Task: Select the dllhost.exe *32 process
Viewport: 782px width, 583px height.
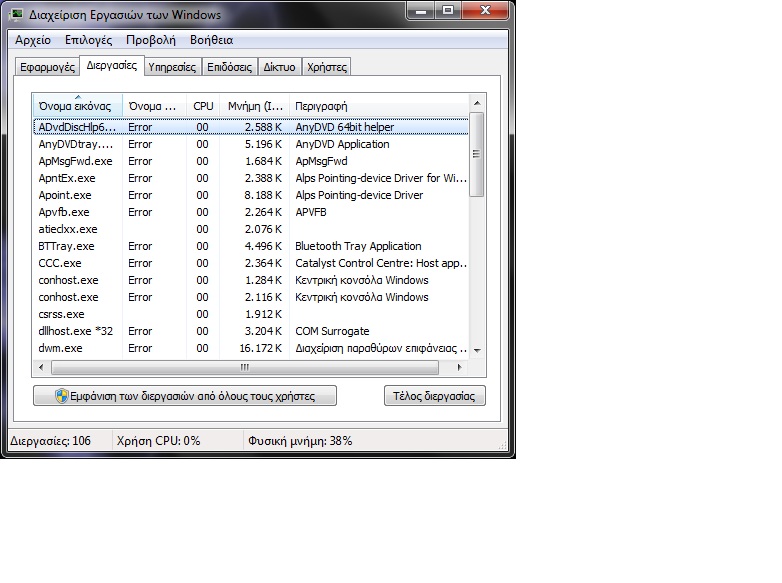Action: point(251,331)
